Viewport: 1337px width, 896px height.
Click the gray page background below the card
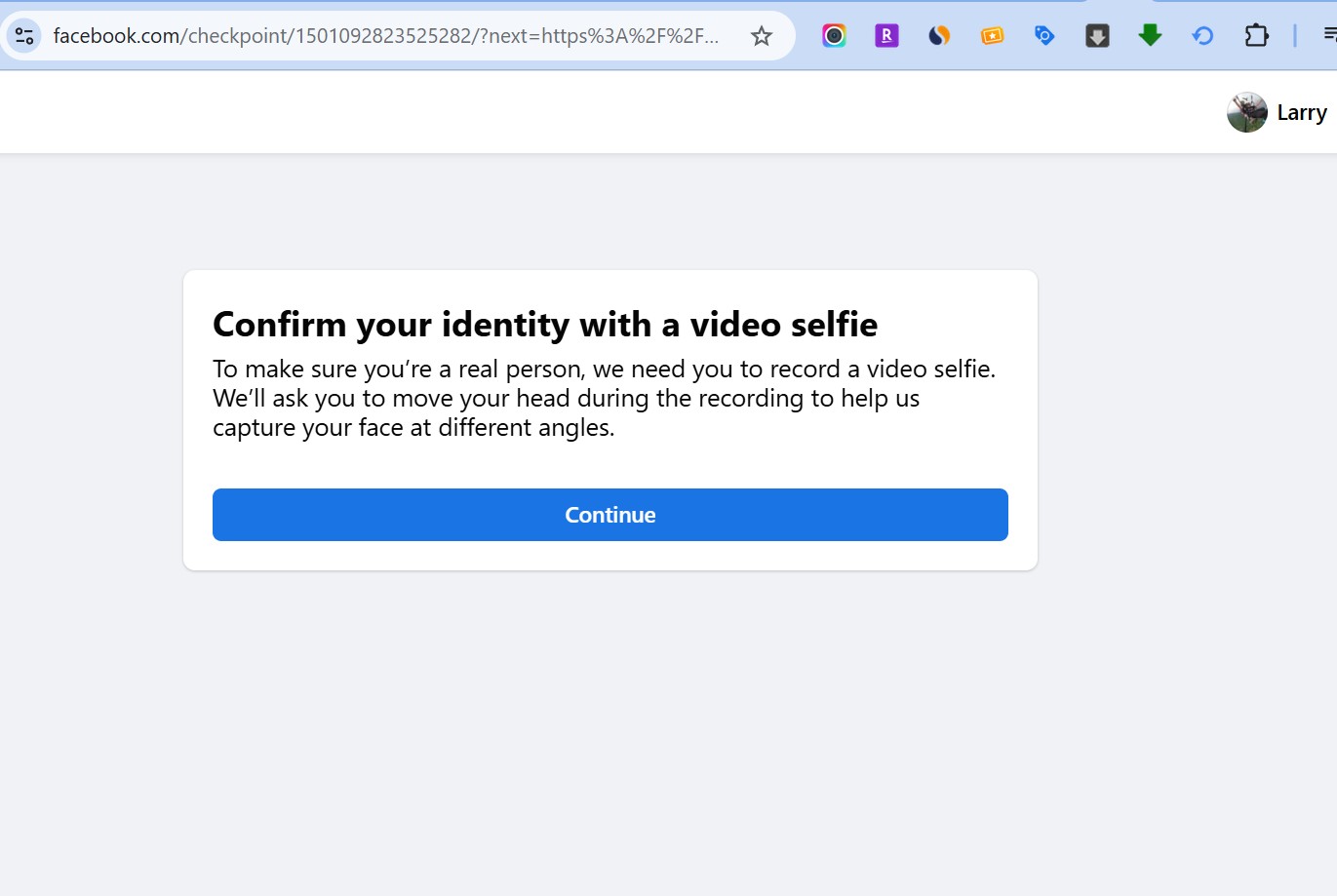coord(610,731)
